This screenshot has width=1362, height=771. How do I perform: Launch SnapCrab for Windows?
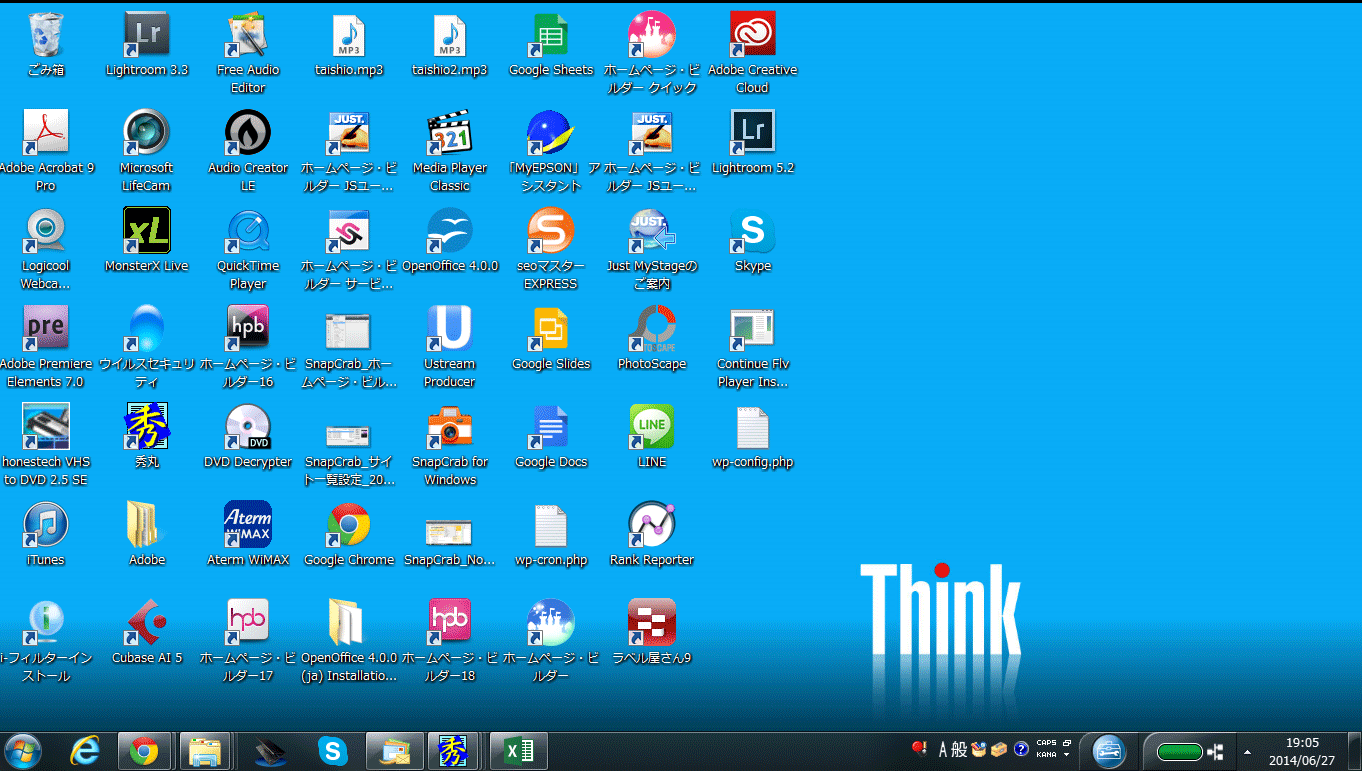(x=450, y=446)
